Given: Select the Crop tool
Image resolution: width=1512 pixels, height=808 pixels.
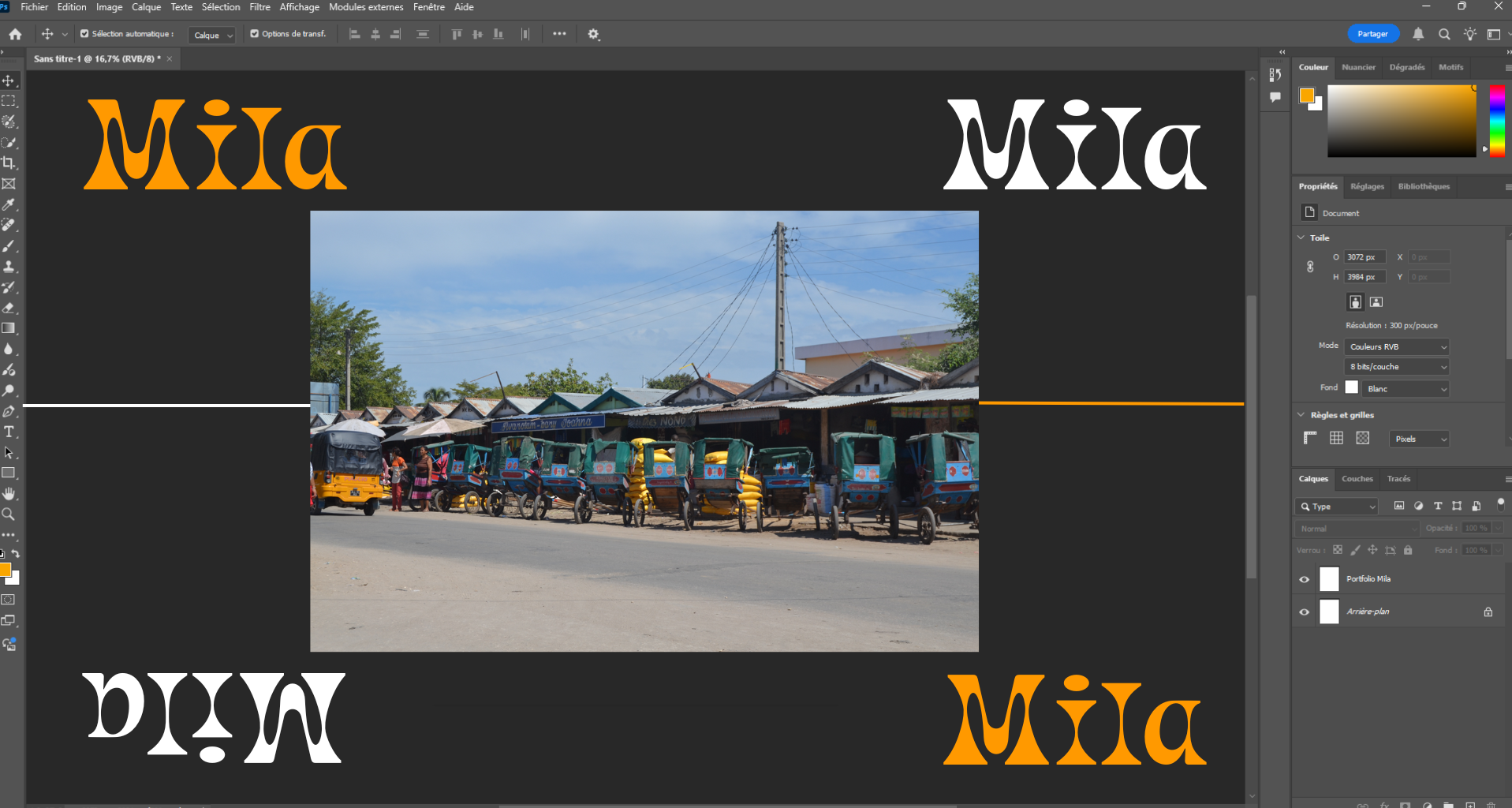Looking at the screenshot, I should pyautogui.click(x=9, y=163).
